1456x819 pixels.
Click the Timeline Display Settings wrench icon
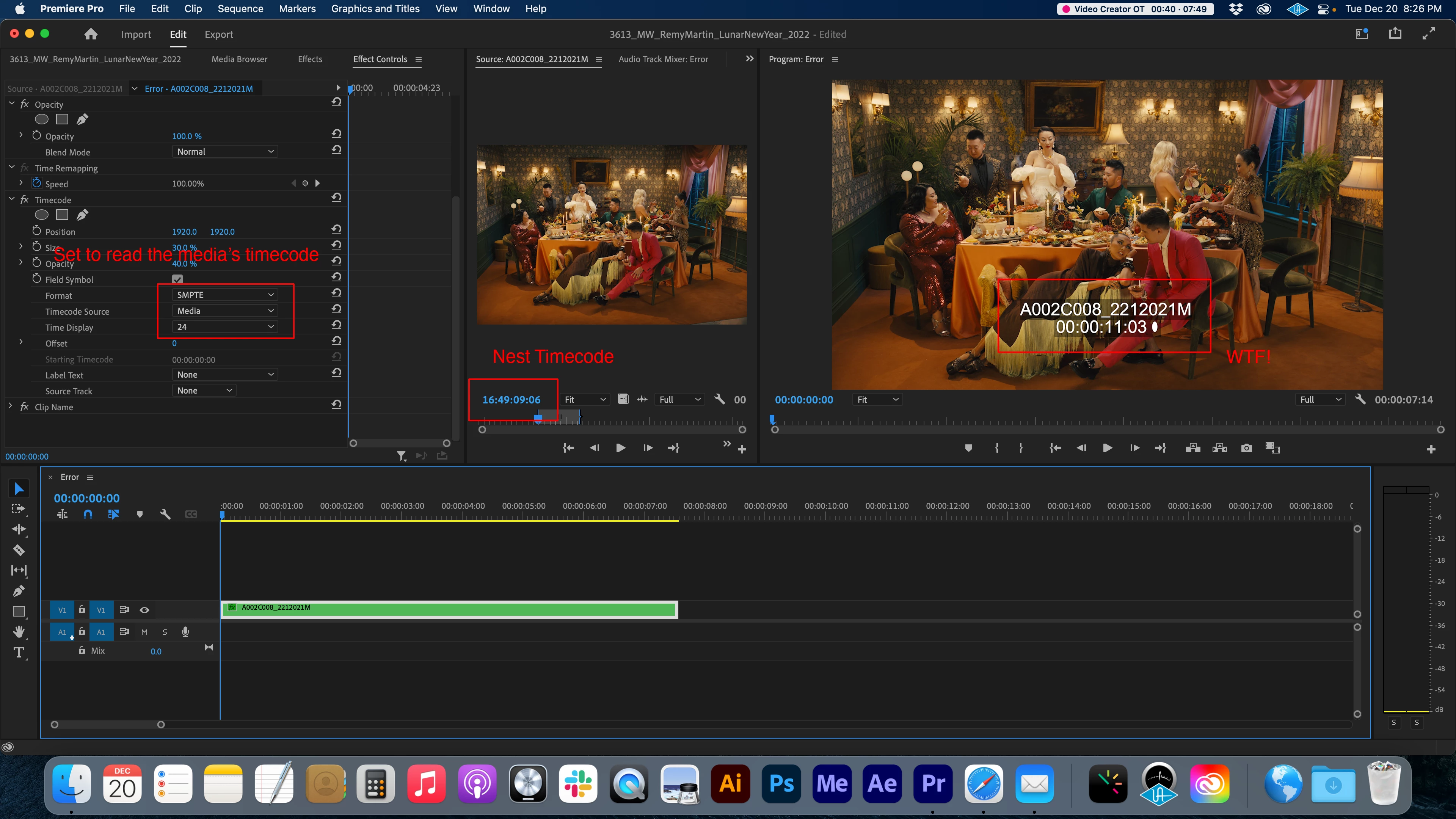tap(165, 515)
